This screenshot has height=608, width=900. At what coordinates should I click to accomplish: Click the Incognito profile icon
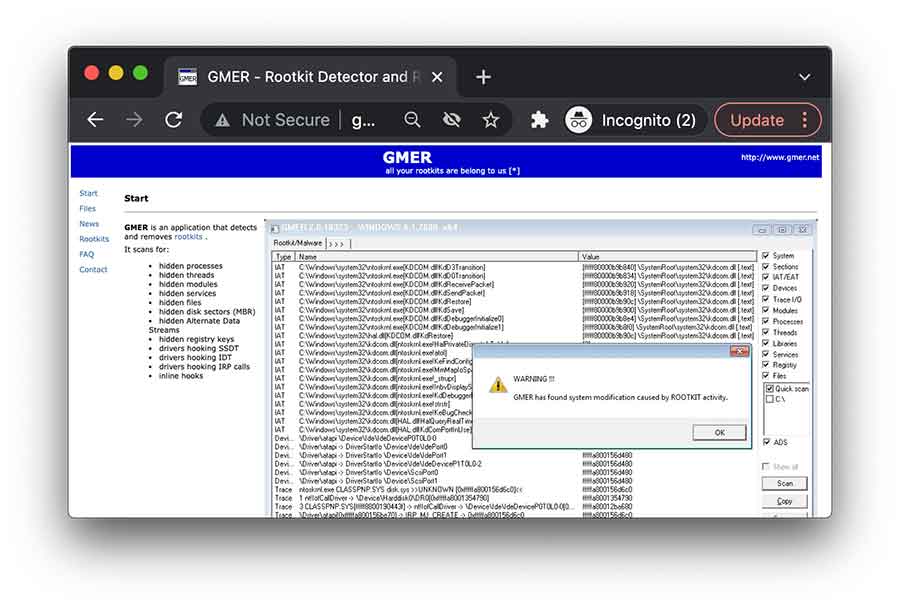pyautogui.click(x=579, y=120)
